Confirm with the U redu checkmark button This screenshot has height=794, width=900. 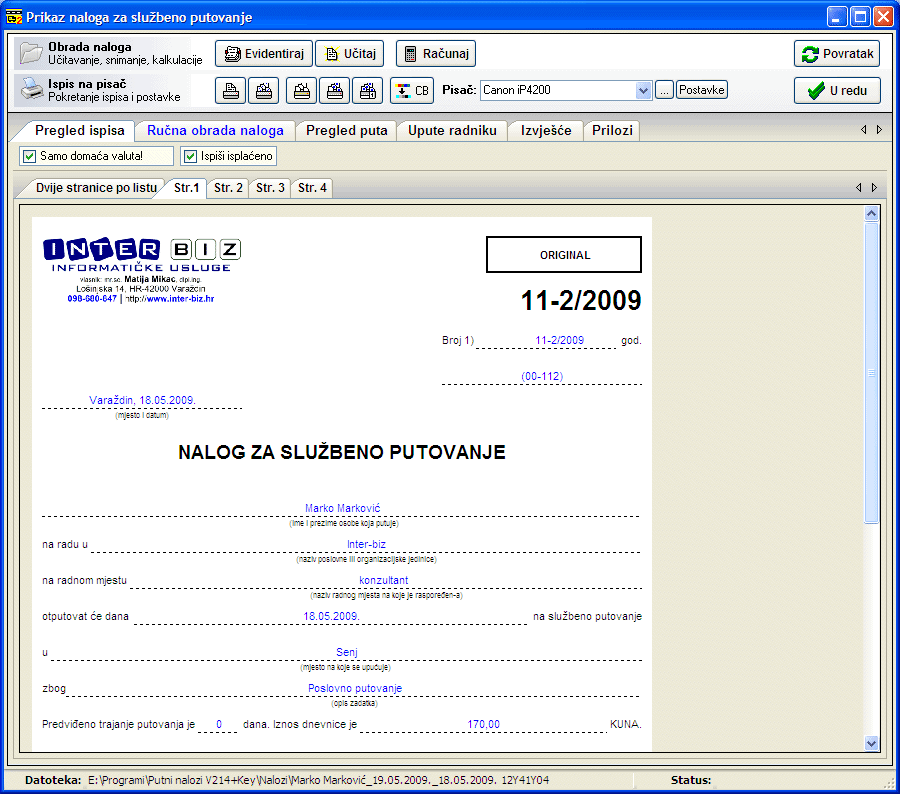[x=837, y=91]
